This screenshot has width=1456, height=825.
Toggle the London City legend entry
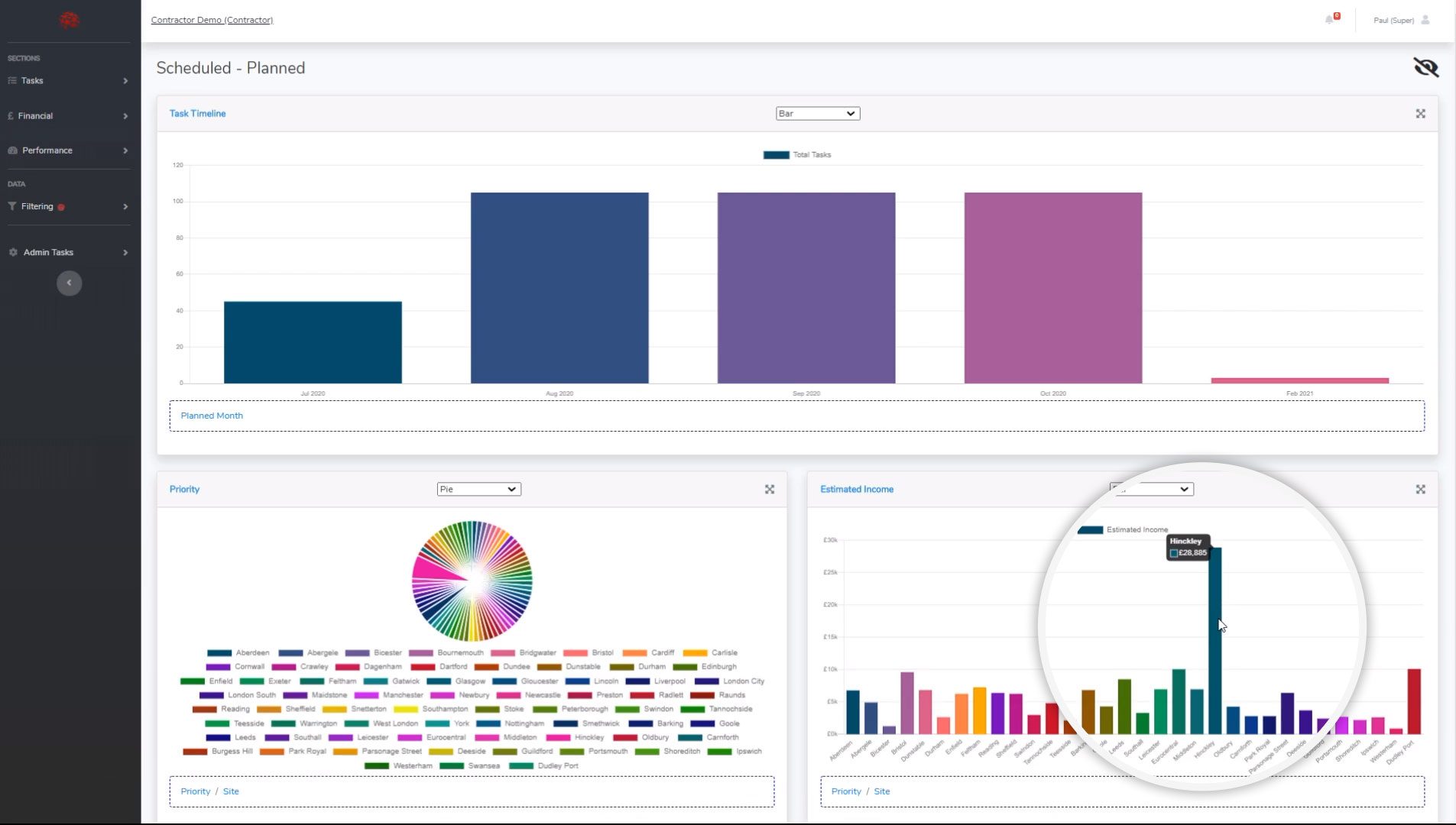click(x=729, y=681)
